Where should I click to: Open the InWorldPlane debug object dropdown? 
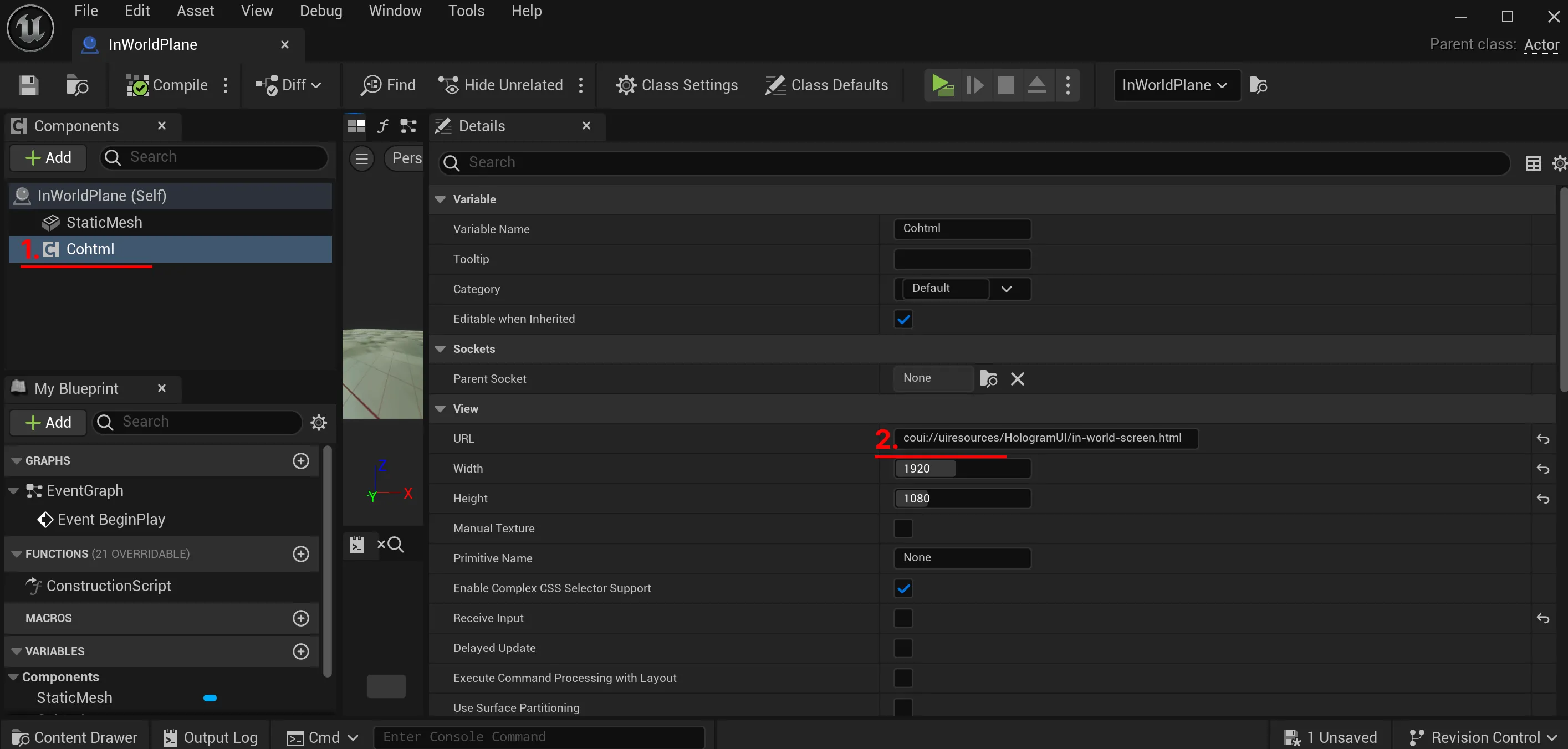pyautogui.click(x=1176, y=85)
